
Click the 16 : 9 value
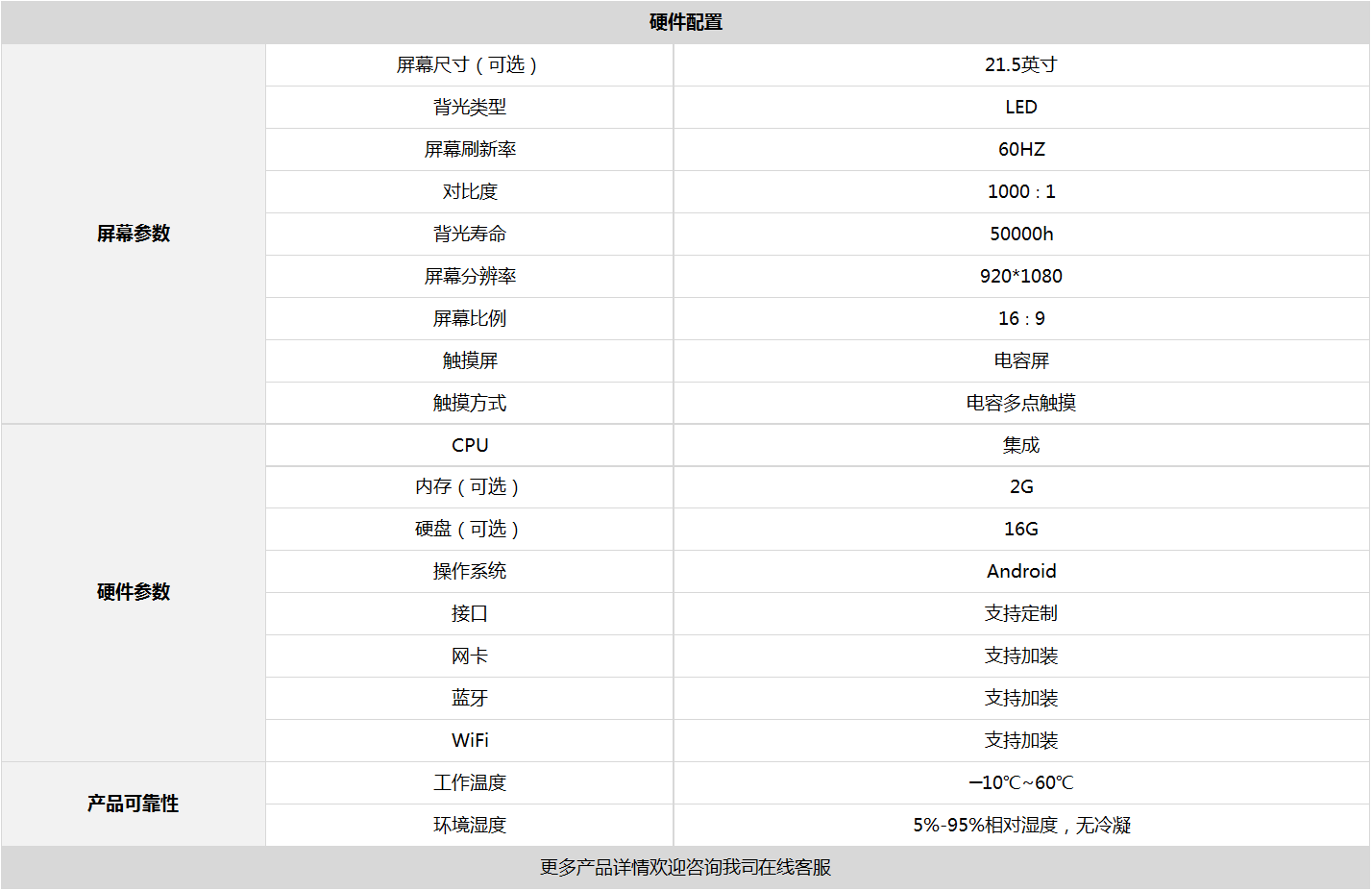pos(1021,318)
